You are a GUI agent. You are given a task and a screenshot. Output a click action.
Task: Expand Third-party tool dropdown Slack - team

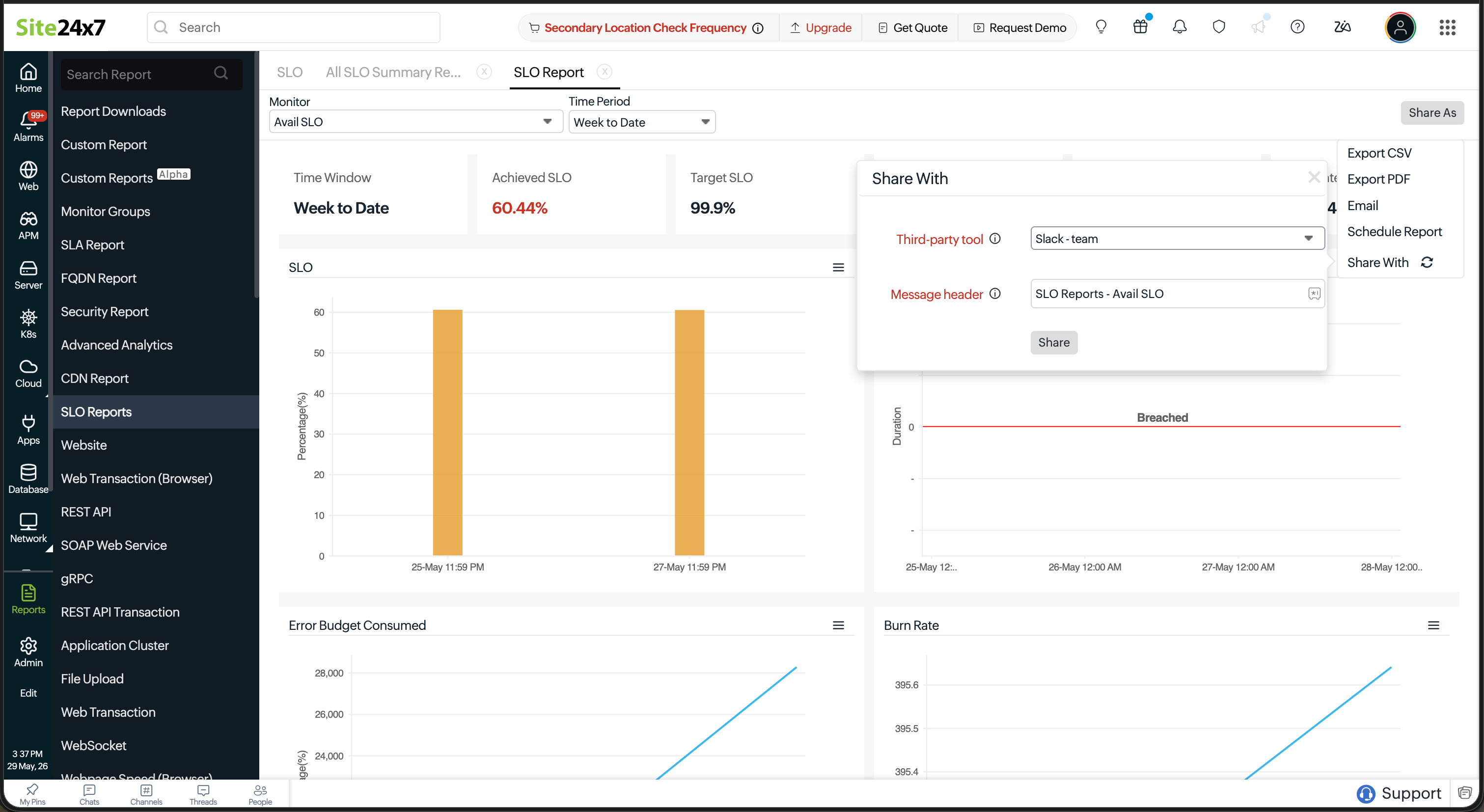[x=1177, y=239]
